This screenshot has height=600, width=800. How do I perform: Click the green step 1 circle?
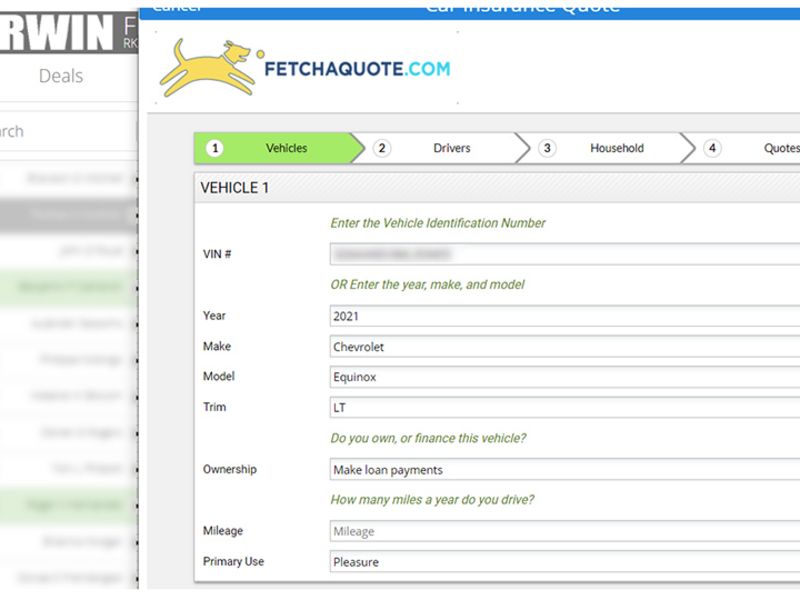pyautogui.click(x=213, y=147)
